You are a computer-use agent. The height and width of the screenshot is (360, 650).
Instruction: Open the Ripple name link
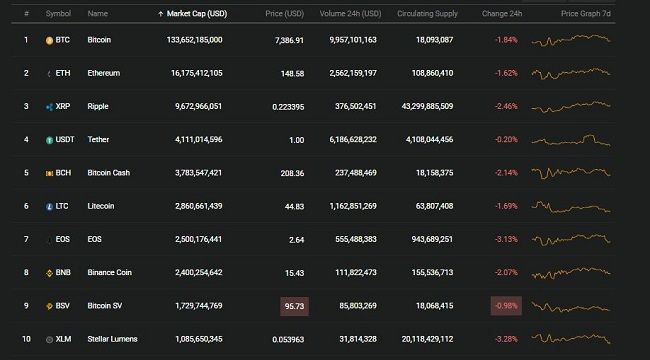98,106
